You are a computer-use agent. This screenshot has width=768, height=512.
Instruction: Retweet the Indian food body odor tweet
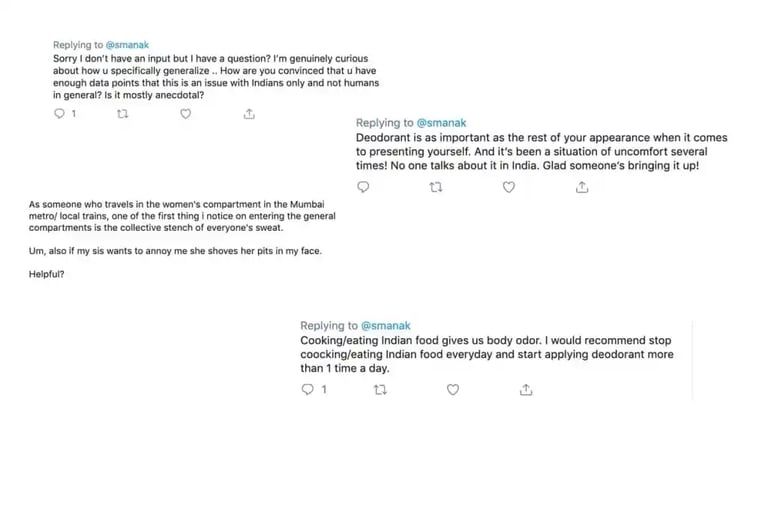coord(380,390)
